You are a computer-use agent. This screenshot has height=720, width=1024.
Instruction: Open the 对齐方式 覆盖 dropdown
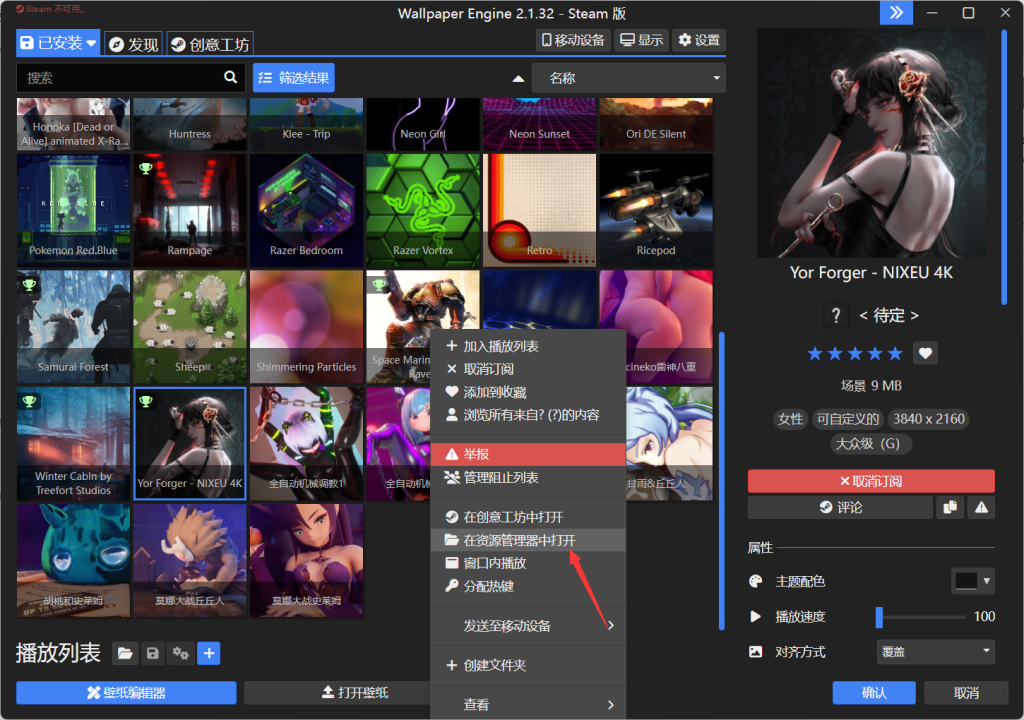(x=935, y=651)
